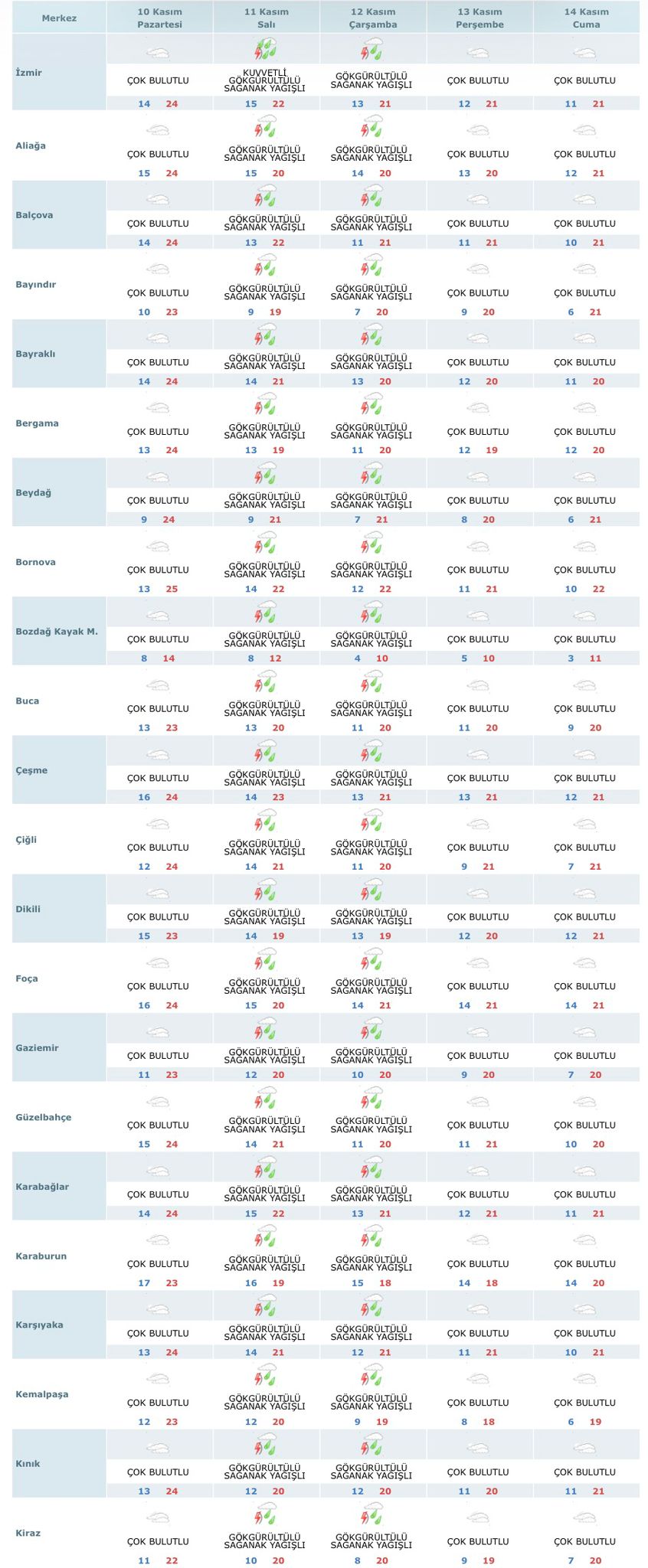The height and width of the screenshot is (1568, 648).
Task: Click Bayraklı's ÇOK BULUTLU text for 13 Kasım
Action: coord(478,362)
